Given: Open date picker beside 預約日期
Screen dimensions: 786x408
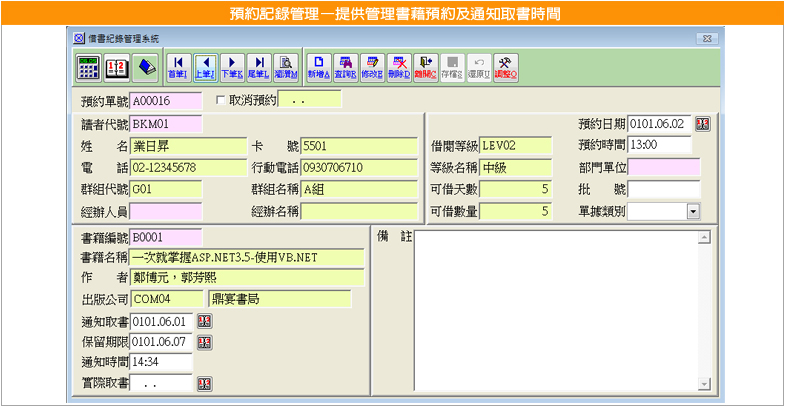Looking at the screenshot, I should [702, 124].
